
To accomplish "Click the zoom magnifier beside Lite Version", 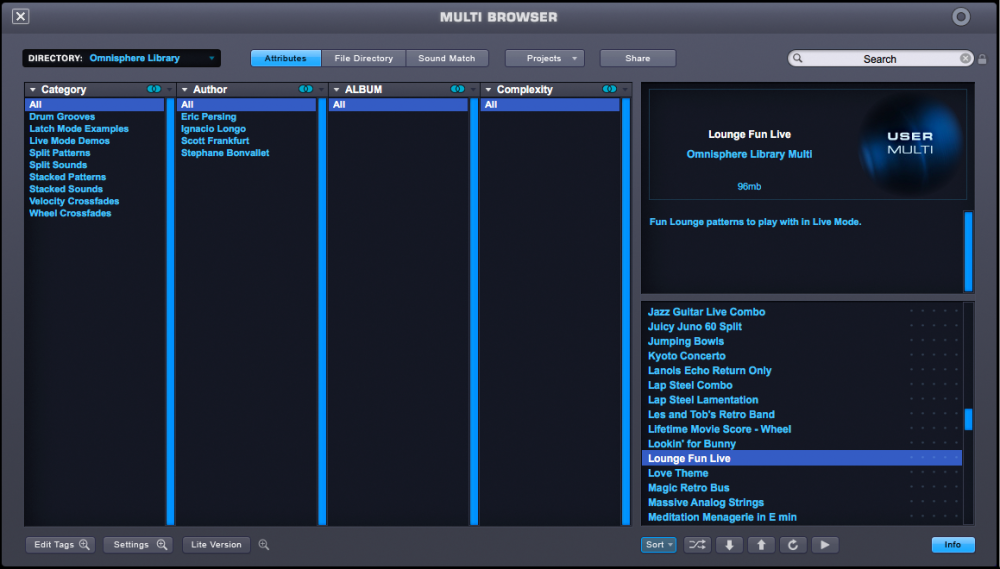I will [x=264, y=545].
